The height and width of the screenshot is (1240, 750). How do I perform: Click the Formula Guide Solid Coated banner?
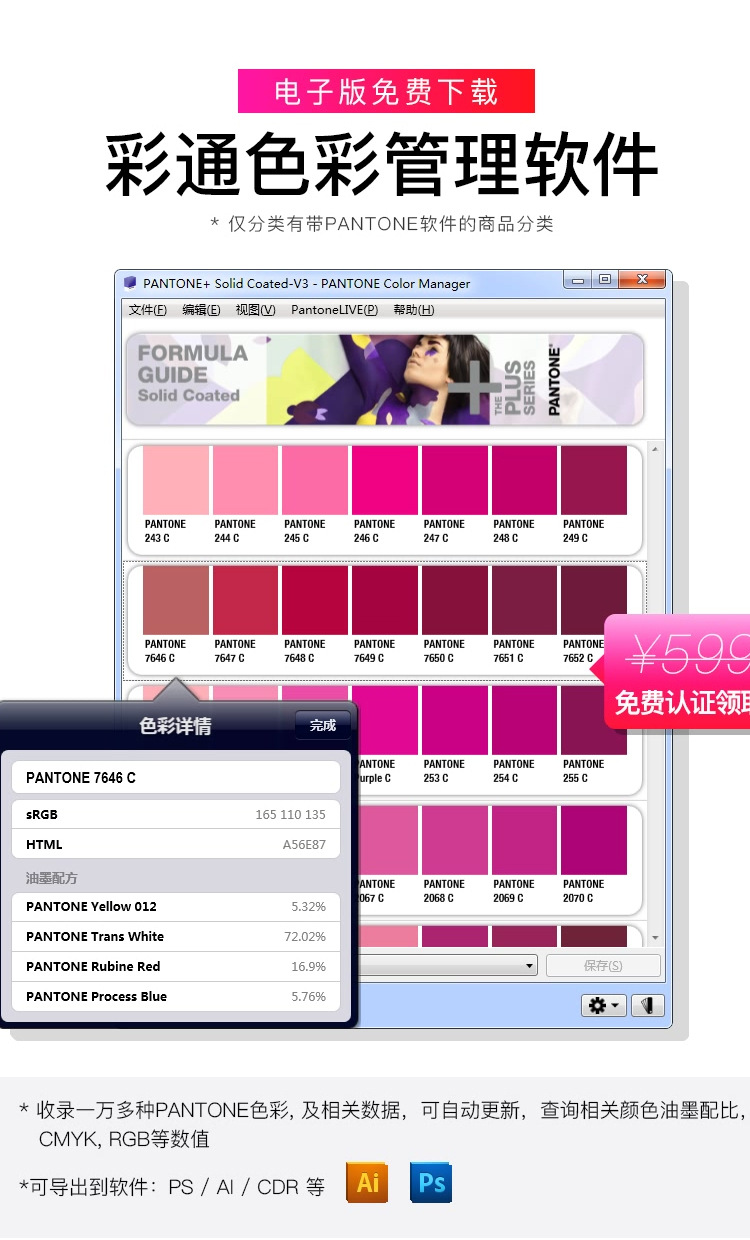[x=384, y=379]
